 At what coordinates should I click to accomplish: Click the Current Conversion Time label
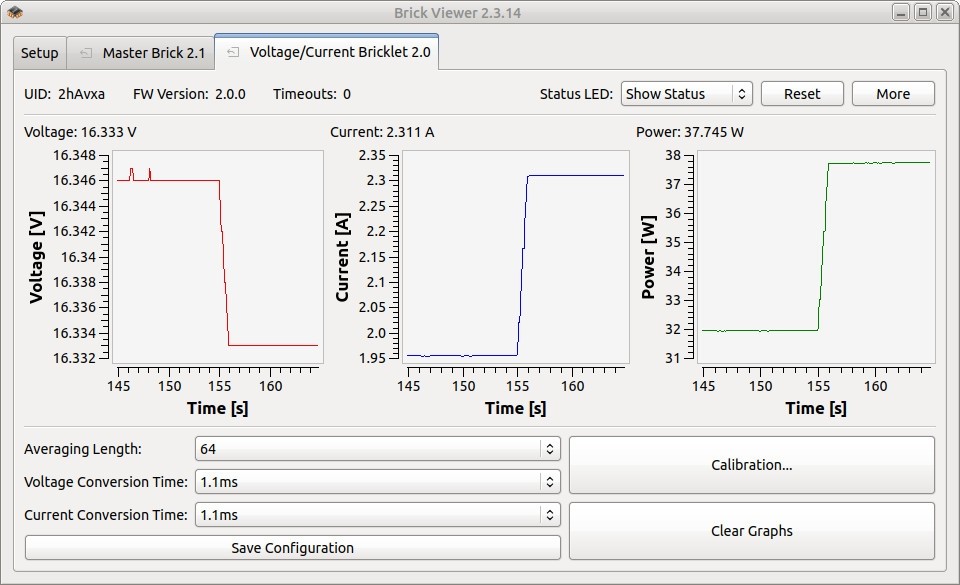106,515
